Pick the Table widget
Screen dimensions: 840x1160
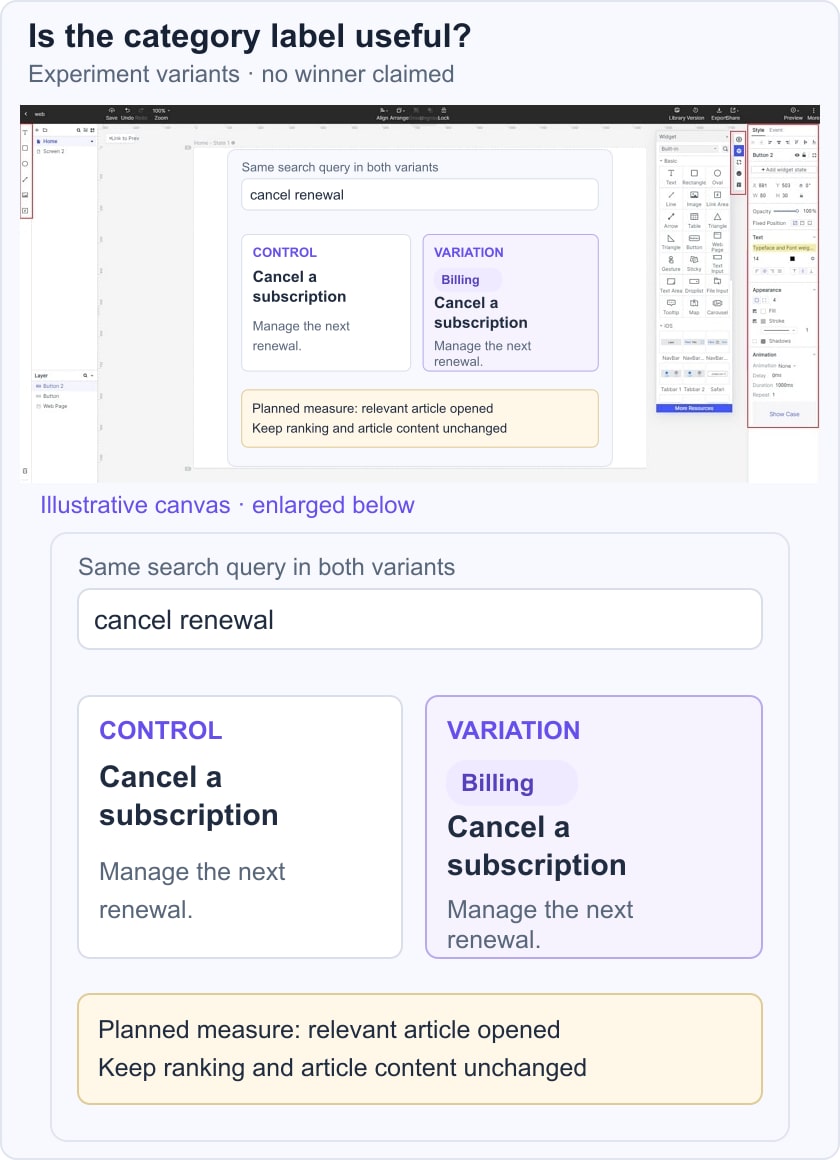pos(694,220)
